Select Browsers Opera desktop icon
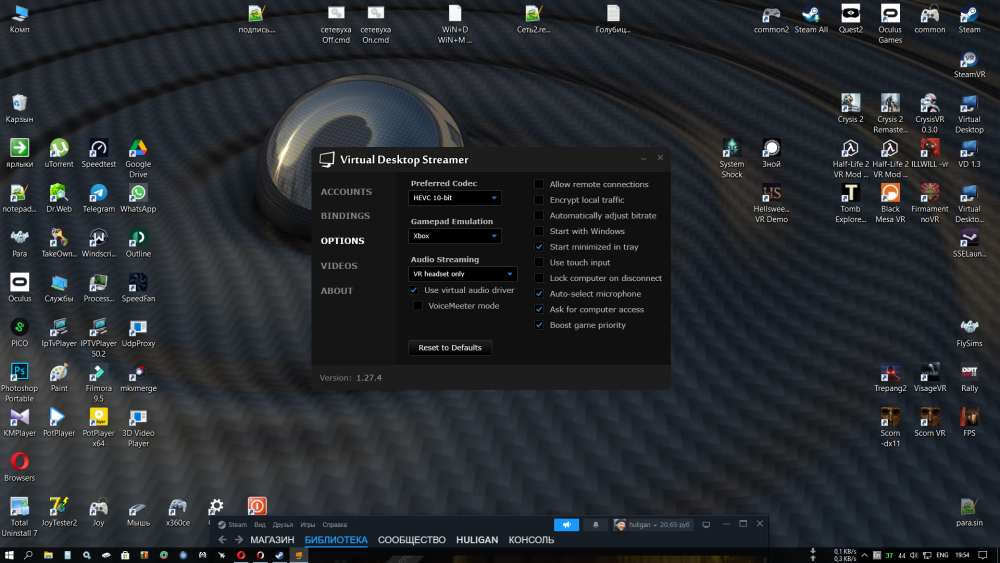This screenshot has height=563, width=1000. click(19, 467)
